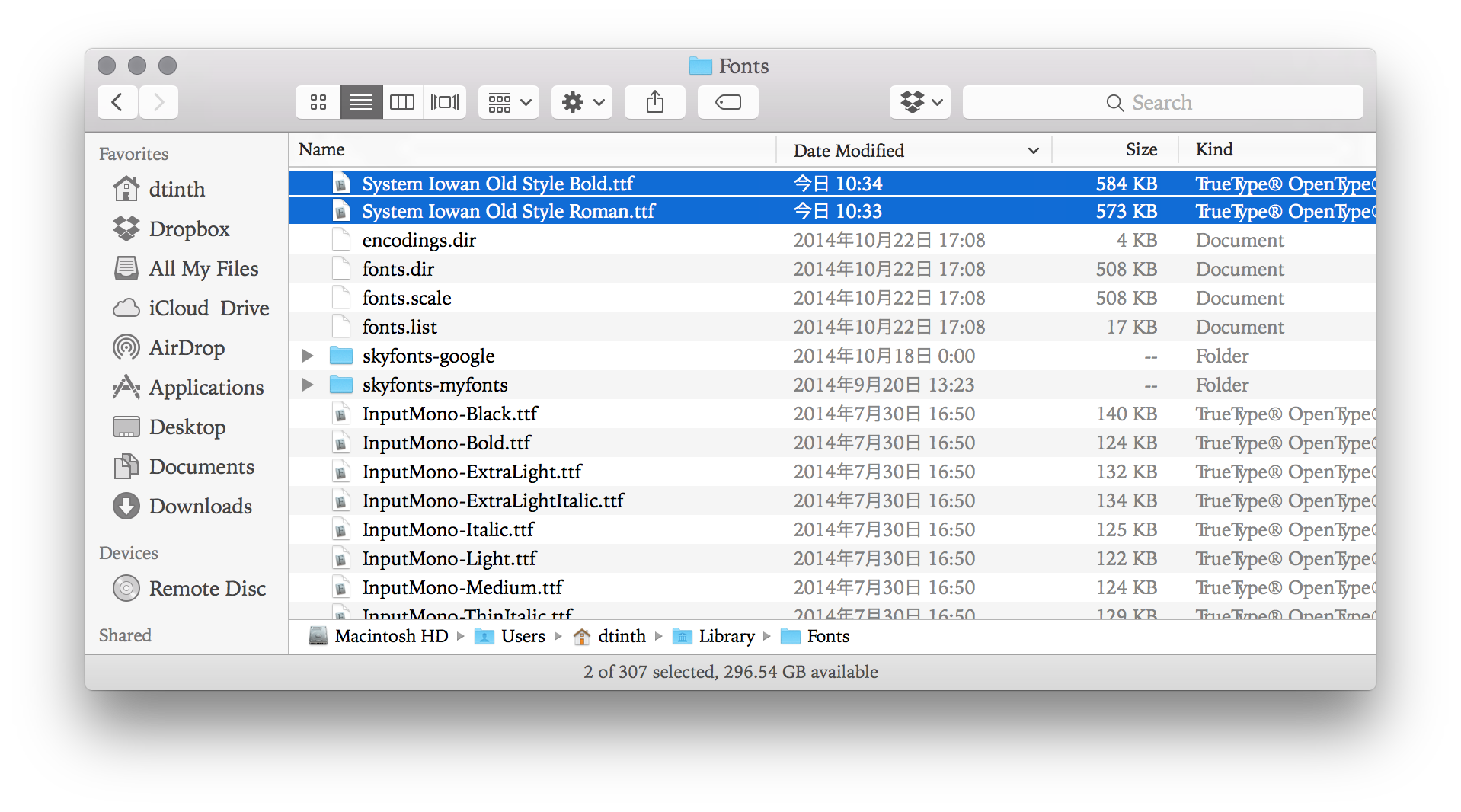Open the Action gear menu
The height and width of the screenshot is (812, 1461).
[x=582, y=102]
